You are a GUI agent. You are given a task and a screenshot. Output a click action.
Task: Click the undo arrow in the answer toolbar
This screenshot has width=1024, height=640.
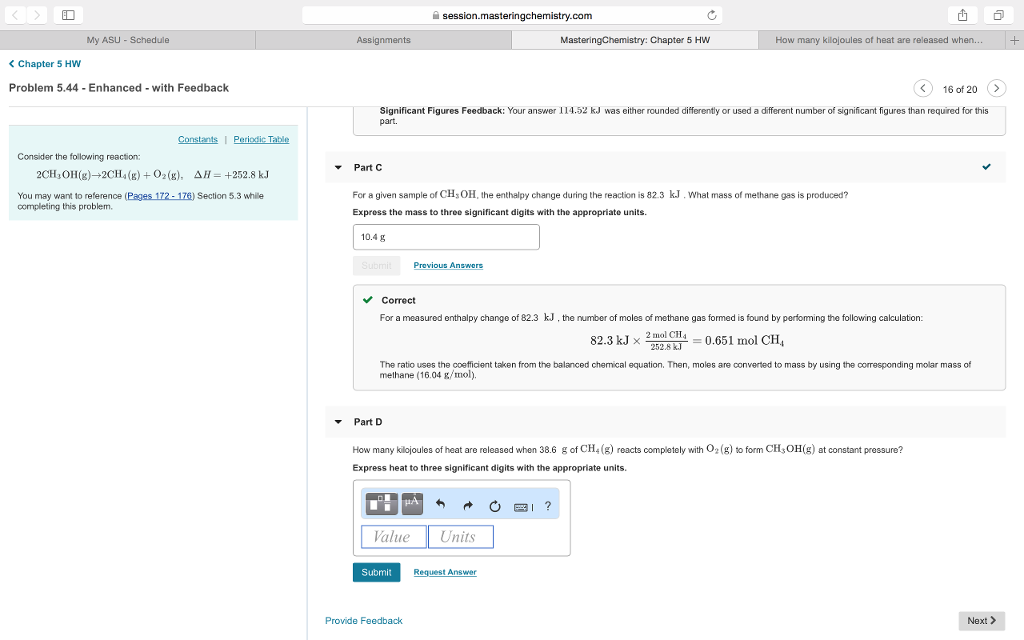click(440, 504)
